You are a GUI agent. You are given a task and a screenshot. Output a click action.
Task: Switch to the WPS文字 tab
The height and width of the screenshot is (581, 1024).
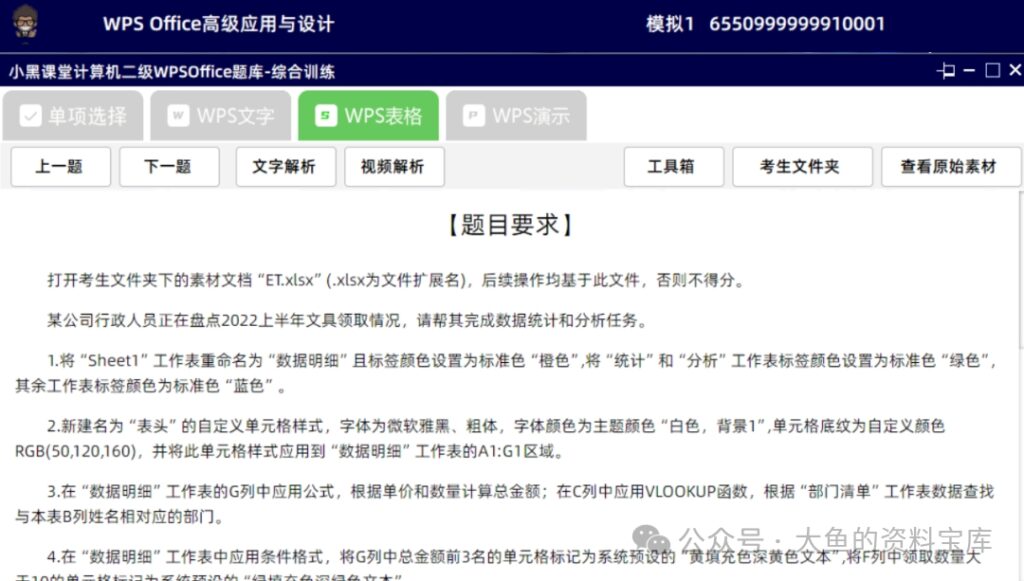tap(221, 116)
